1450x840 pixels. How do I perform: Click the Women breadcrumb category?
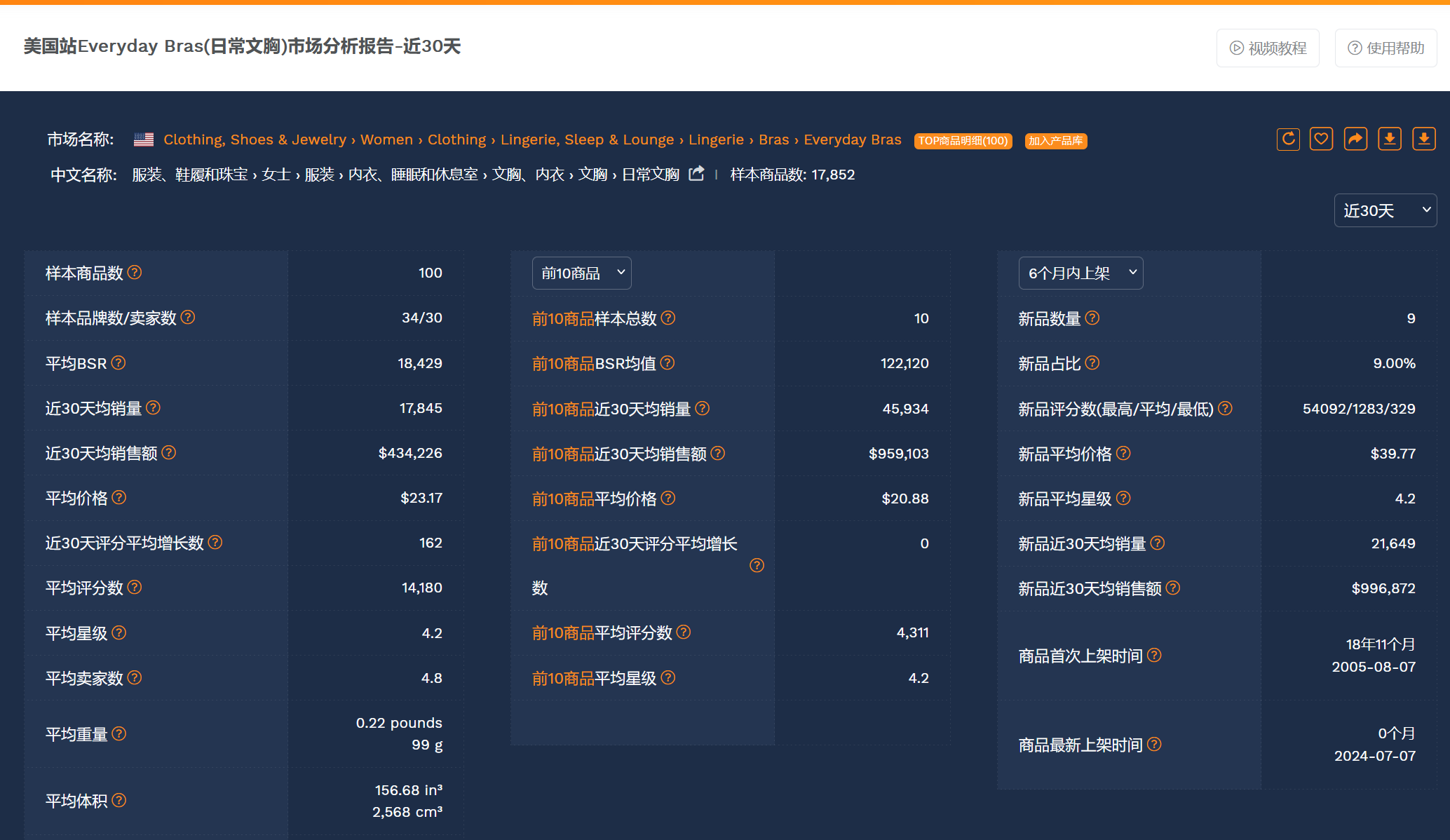tap(386, 140)
